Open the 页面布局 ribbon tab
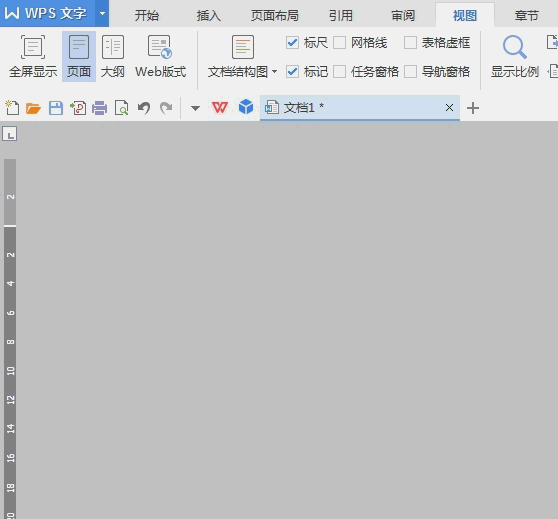The height and width of the screenshot is (519, 558). pyautogui.click(x=275, y=15)
